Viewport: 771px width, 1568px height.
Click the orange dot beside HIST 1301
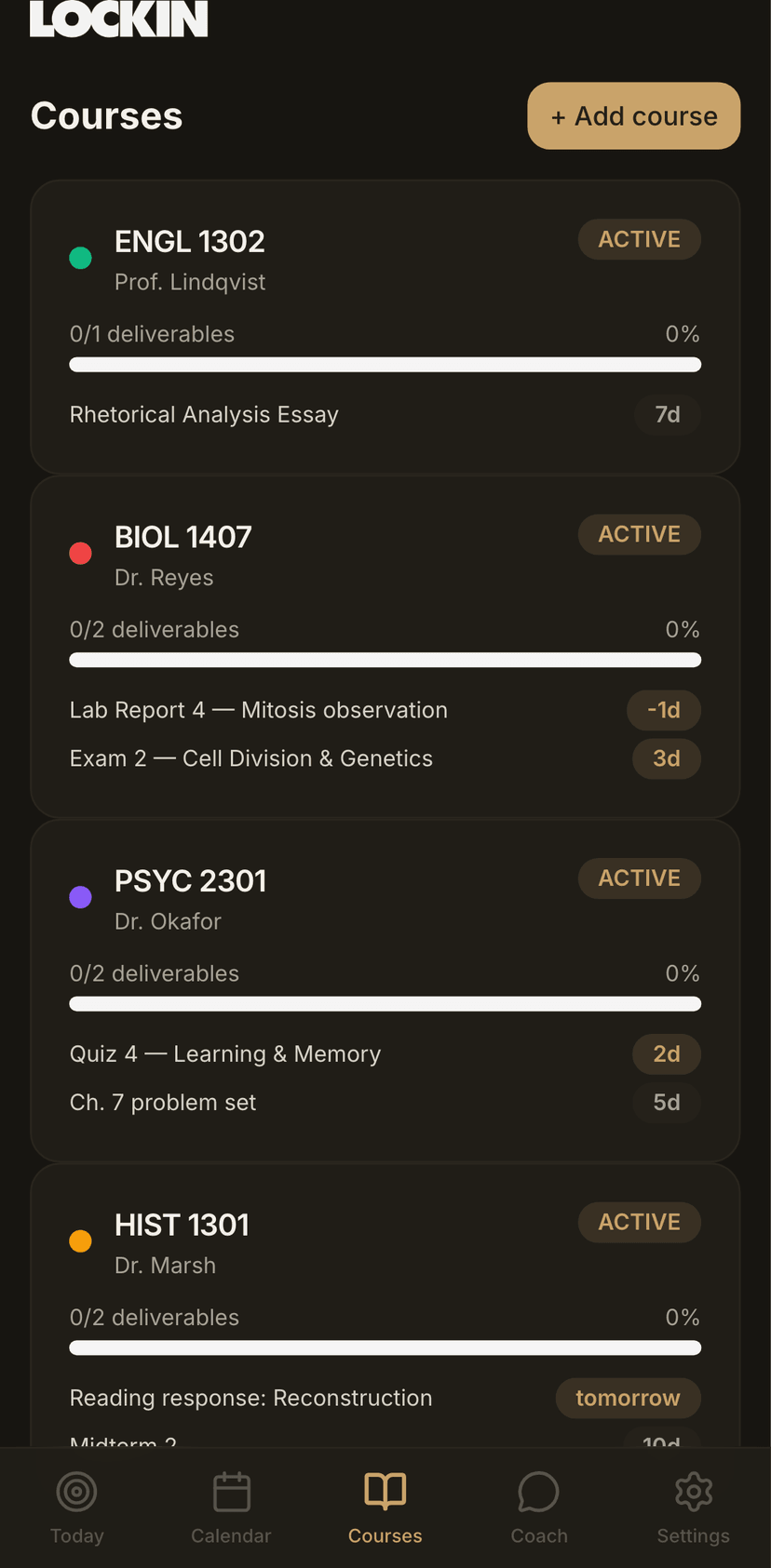tap(81, 1241)
